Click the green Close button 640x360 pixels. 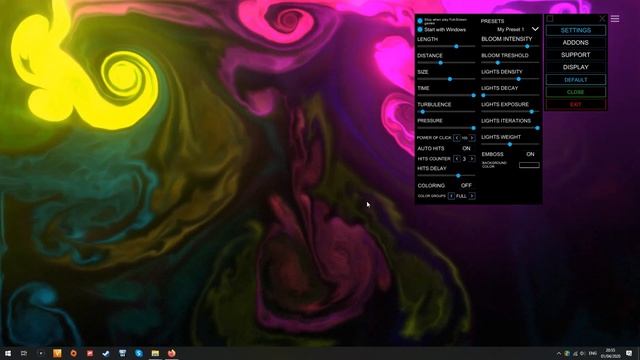pos(576,92)
